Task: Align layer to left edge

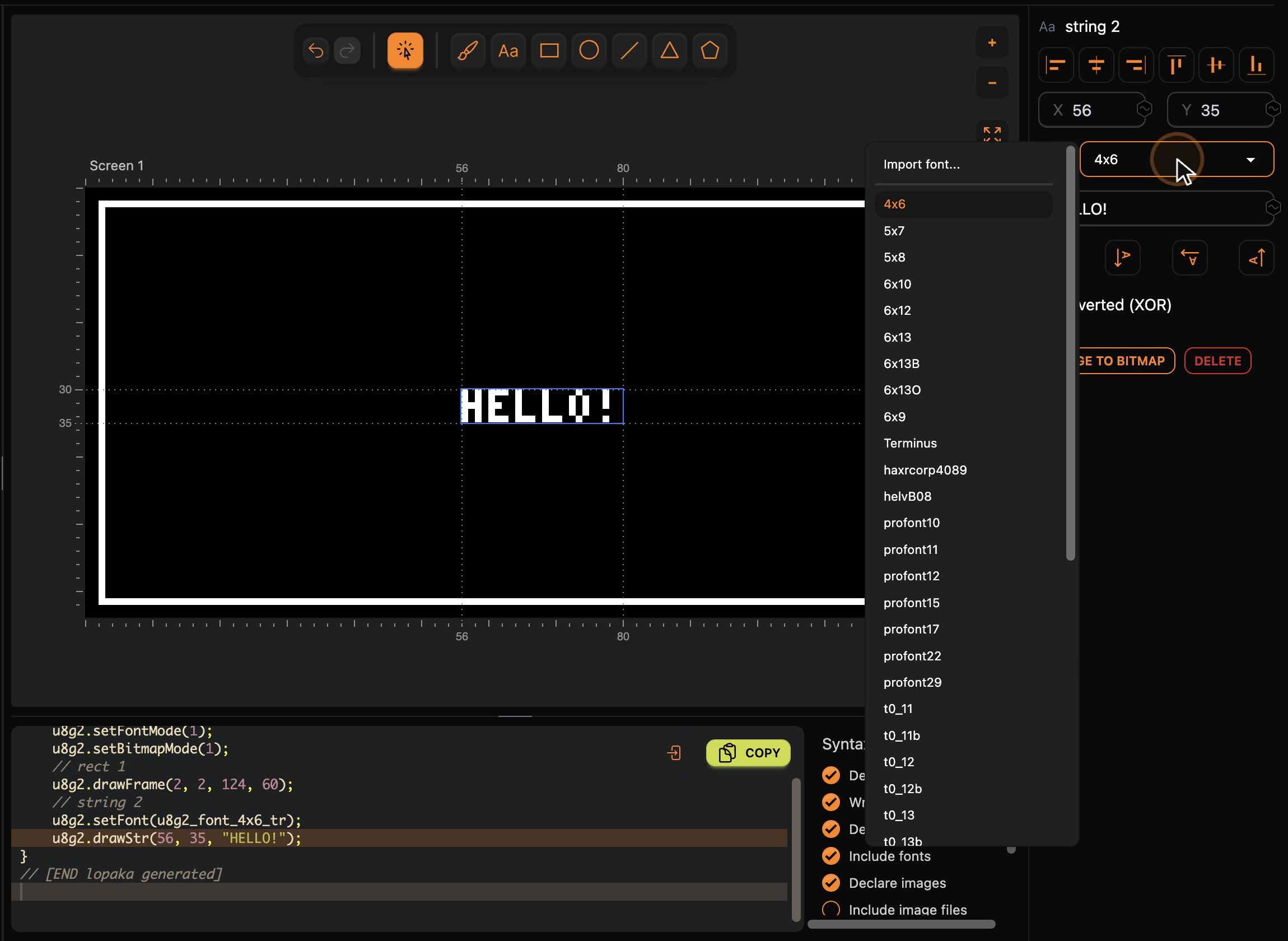Action: 1056,65
